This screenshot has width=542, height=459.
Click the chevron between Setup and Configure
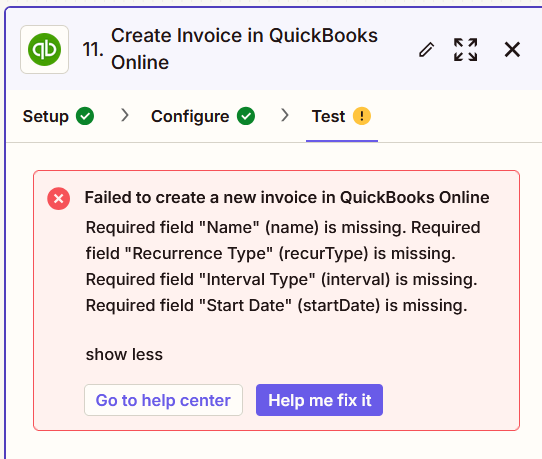(125, 115)
